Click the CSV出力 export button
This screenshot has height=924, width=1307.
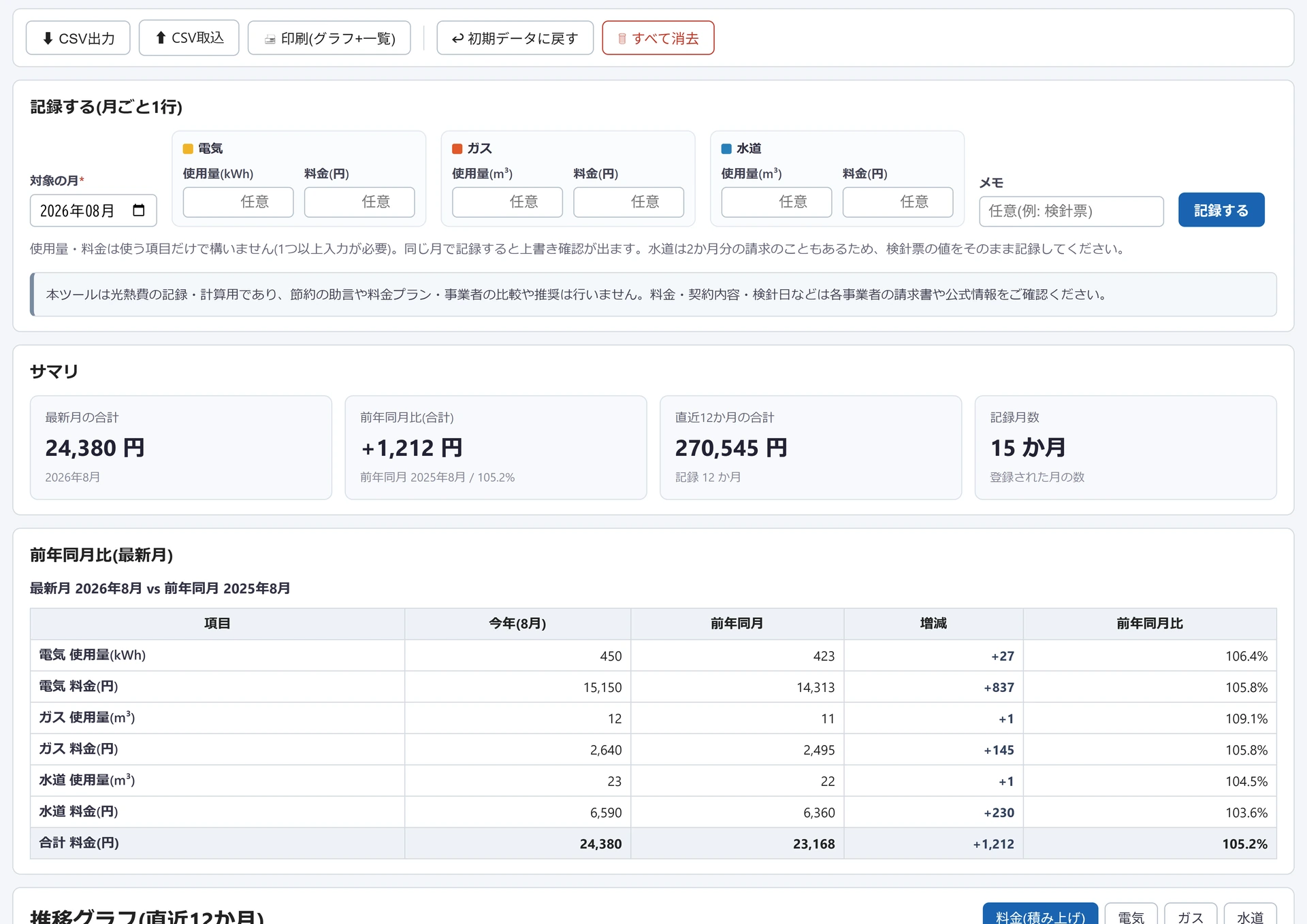[x=78, y=38]
